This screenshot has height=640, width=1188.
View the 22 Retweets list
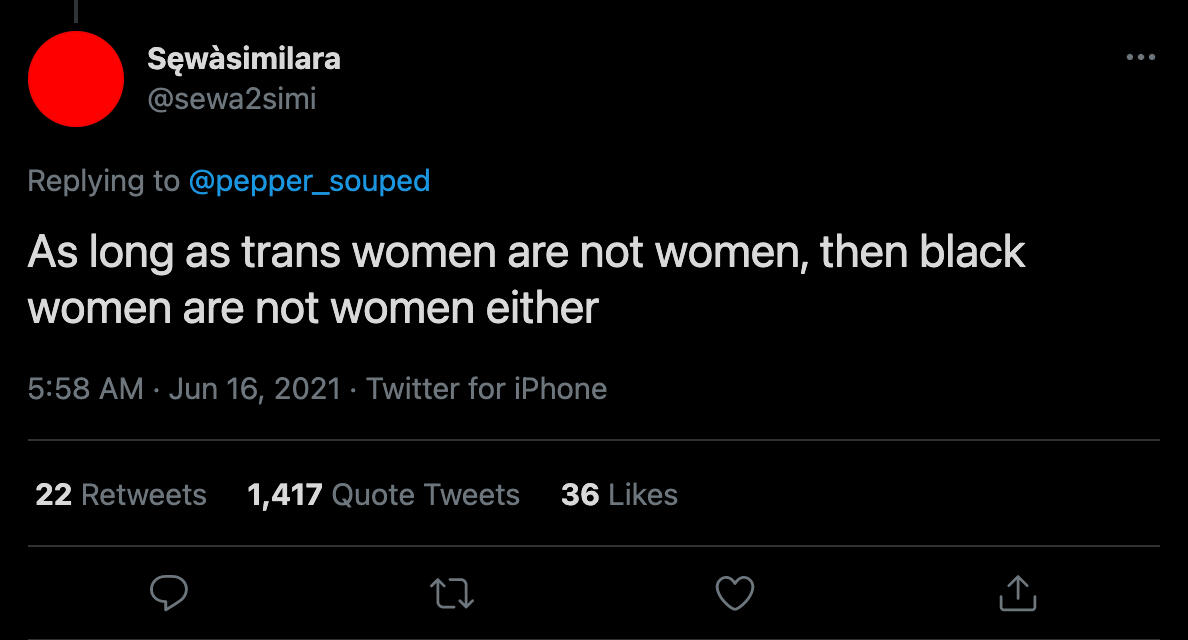coord(121,495)
